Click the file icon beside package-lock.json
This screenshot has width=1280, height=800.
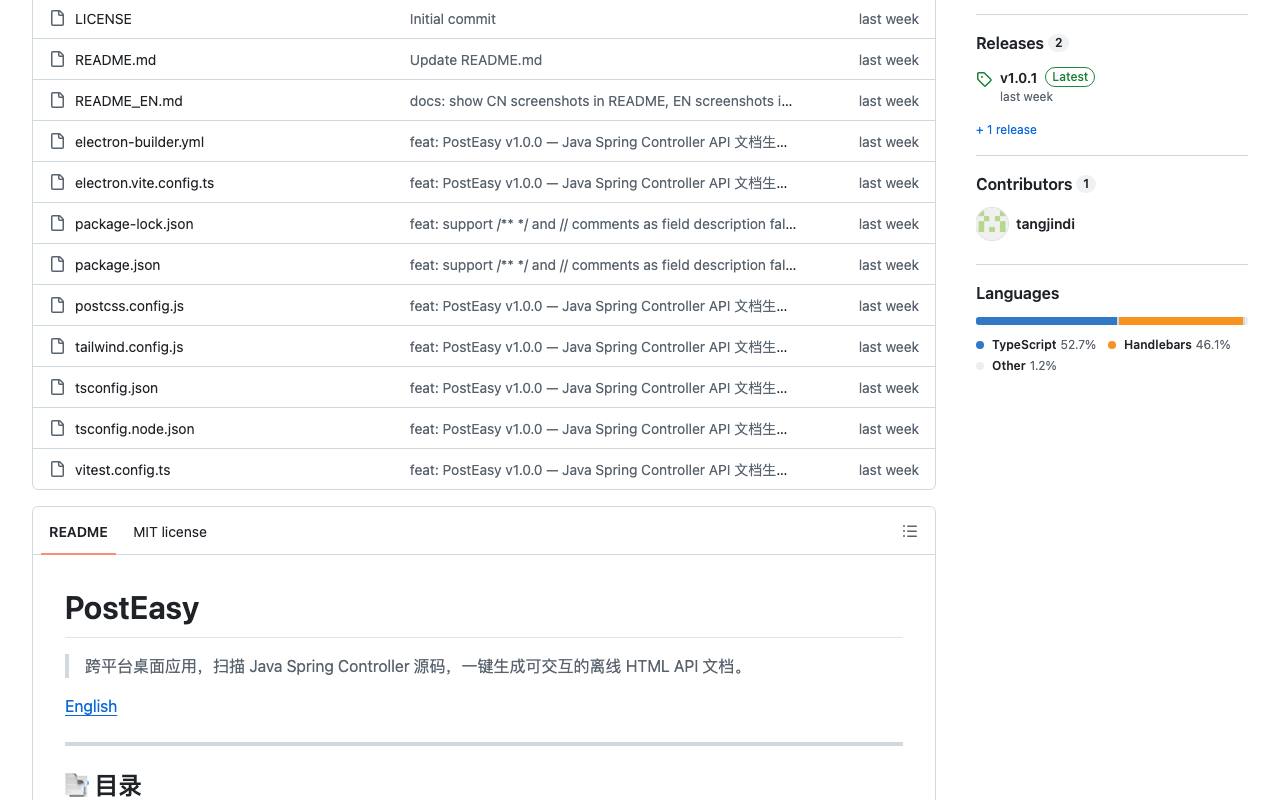tap(57, 224)
